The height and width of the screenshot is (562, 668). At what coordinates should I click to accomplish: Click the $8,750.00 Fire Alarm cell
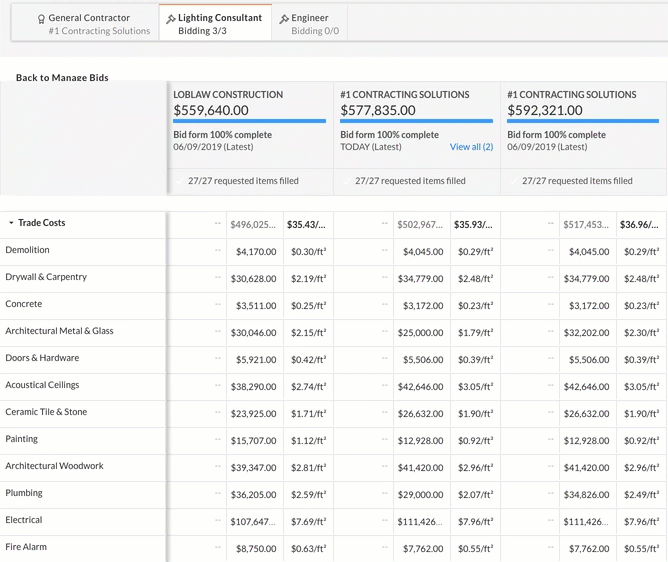(x=255, y=549)
